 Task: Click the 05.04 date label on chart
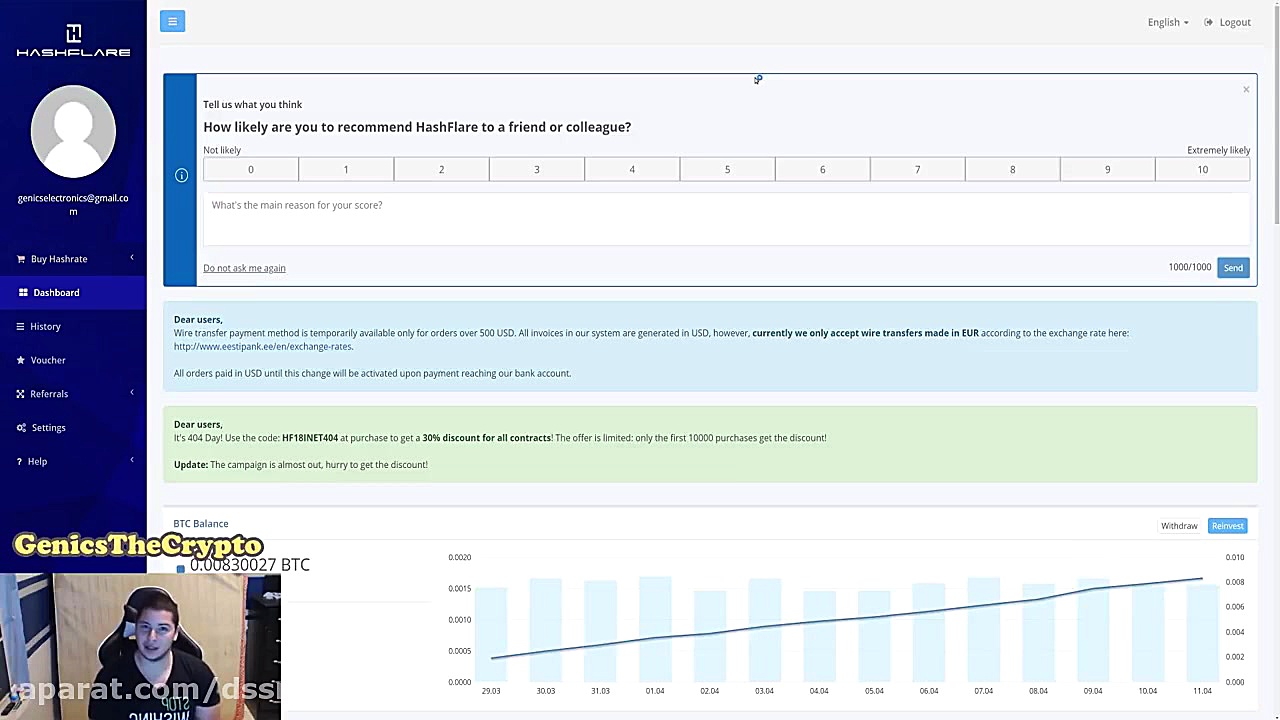[x=874, y=691]
